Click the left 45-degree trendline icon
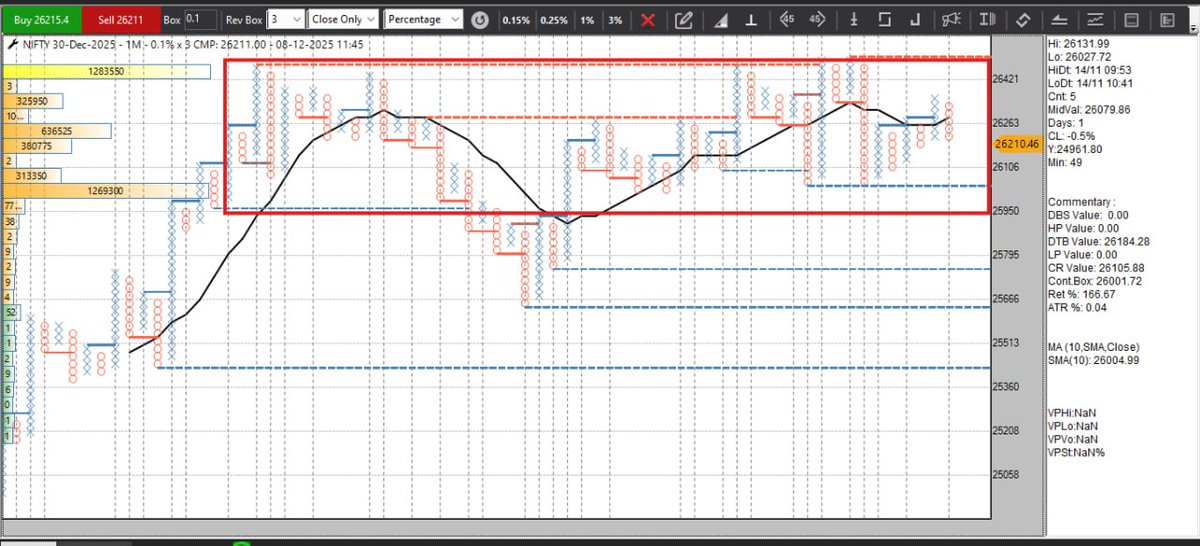Screen dimensions: 1200x546 (787, 19)
